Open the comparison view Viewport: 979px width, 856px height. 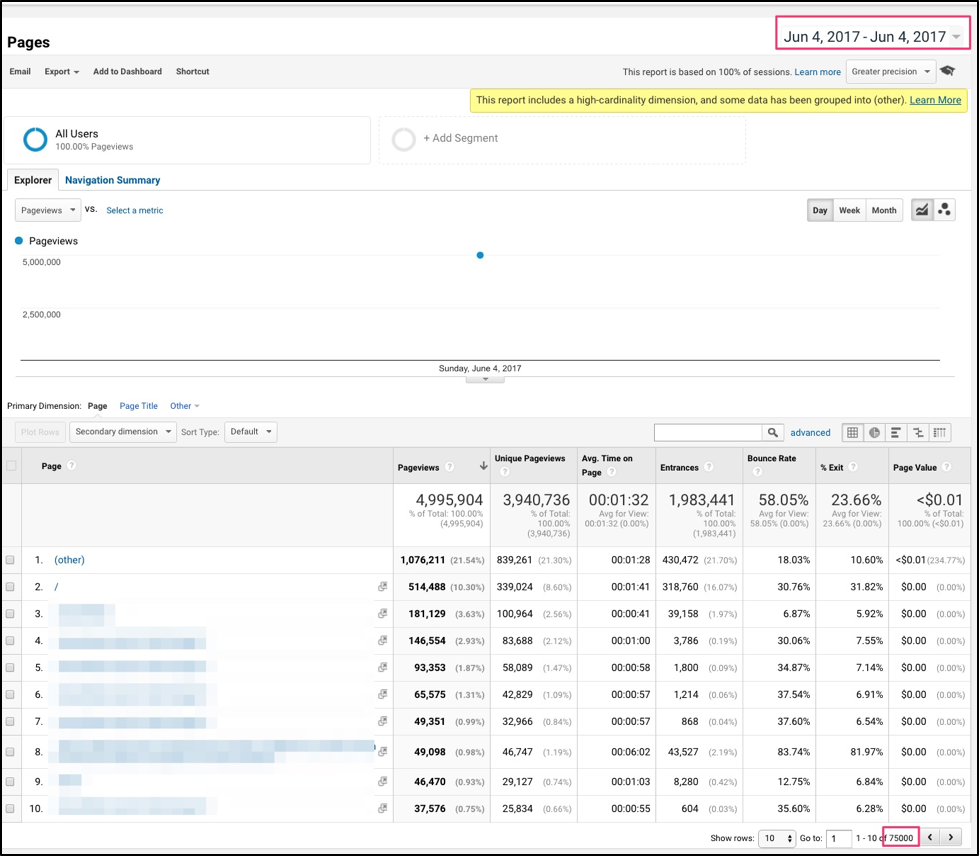pos(916,432)
